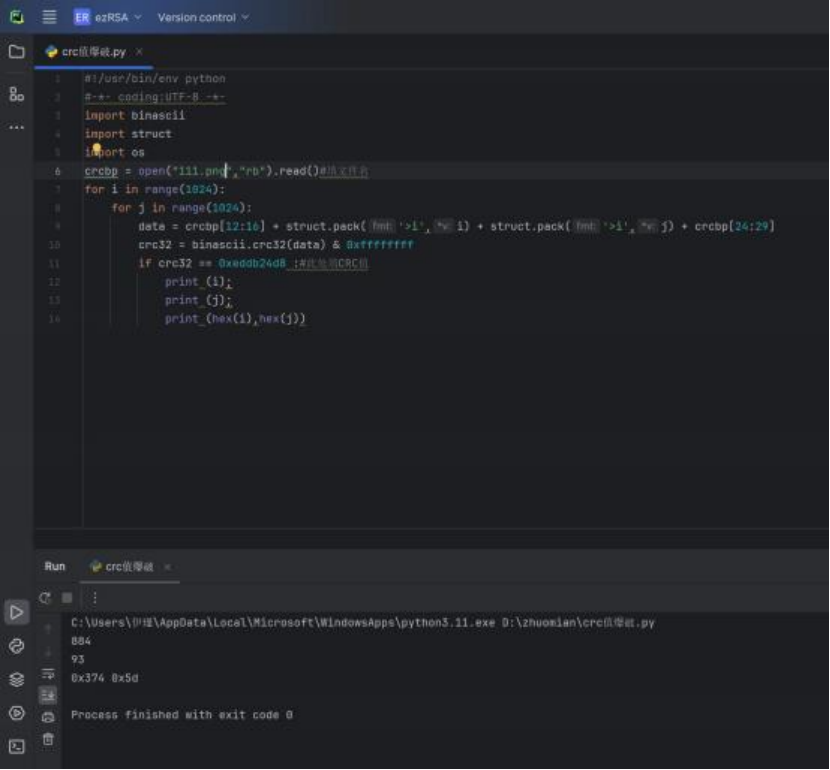The image size is (830, 770).
Task: Click line number 6 in gutter
Action: tap(58, 171)
